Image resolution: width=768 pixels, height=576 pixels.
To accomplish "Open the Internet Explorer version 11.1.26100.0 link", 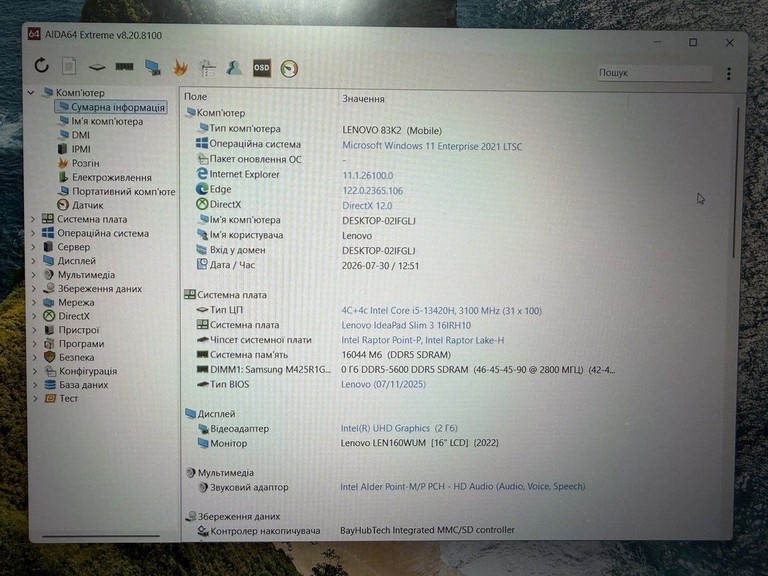I will coord(367,175).
